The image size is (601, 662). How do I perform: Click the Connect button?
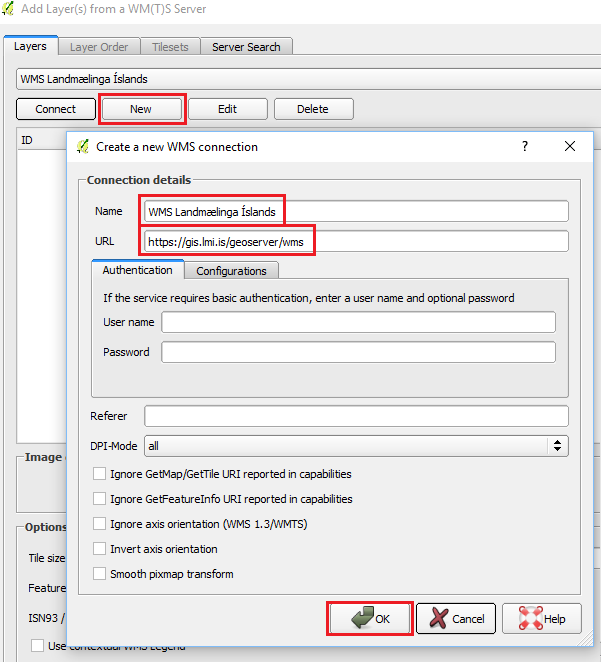(56, 109)
